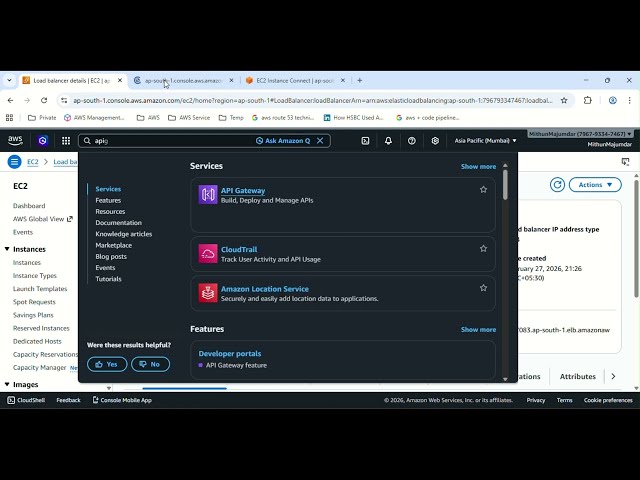Go back in the browser

pyautogui.click(x=10, y=100)
